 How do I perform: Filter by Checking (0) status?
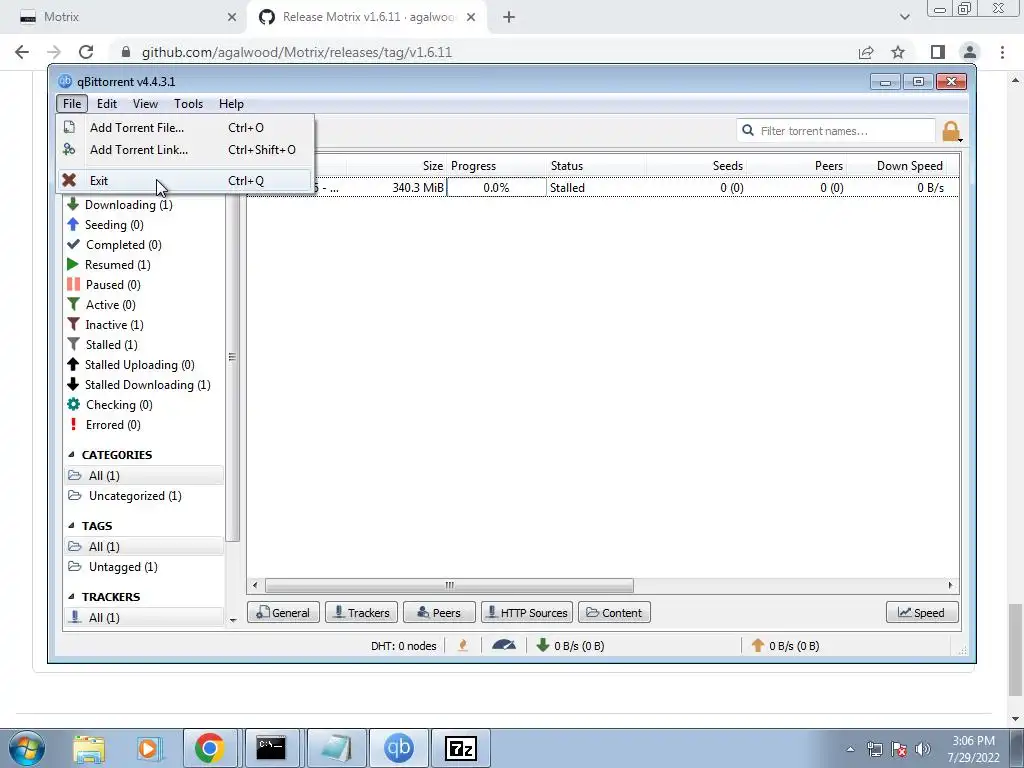[x=119, y=405]
